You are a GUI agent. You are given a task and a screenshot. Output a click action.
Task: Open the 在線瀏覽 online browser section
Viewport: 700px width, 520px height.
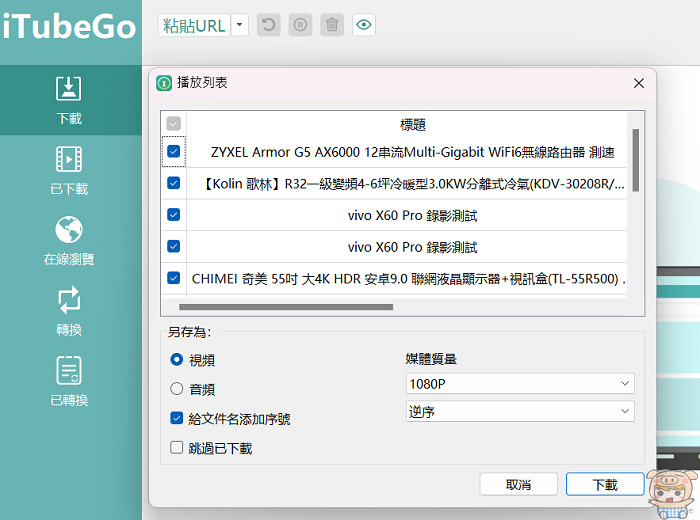[69, 241]
